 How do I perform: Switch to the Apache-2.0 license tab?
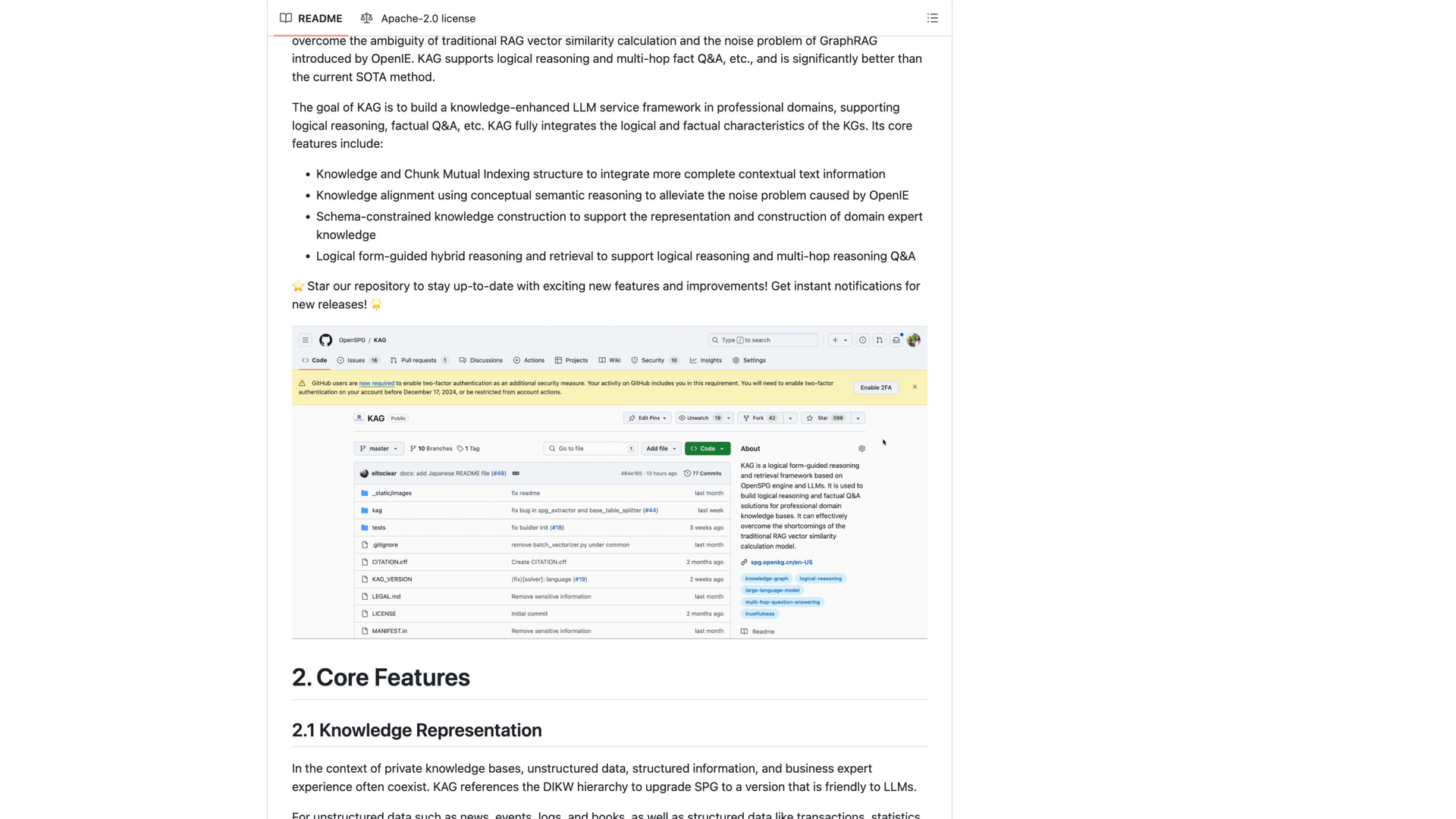tap(418, 18)
